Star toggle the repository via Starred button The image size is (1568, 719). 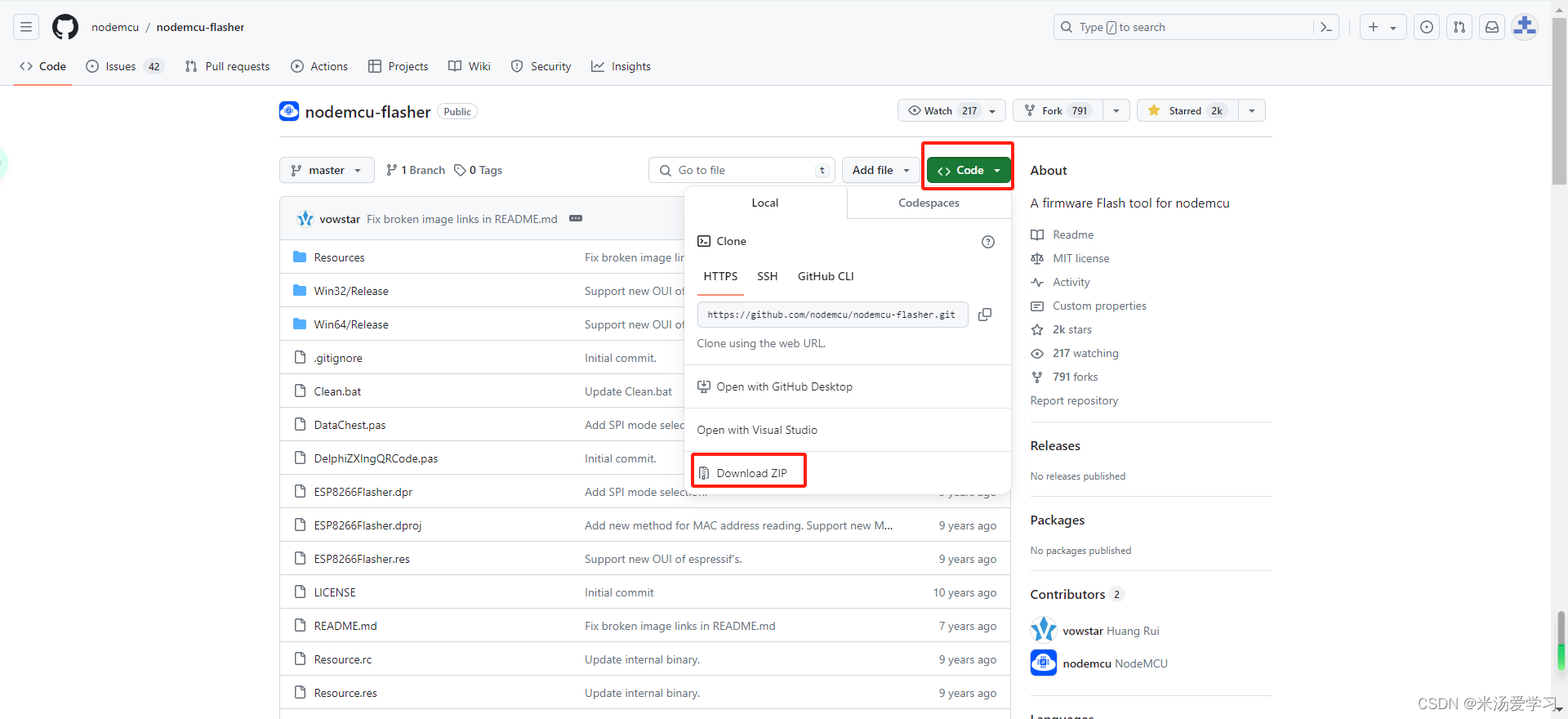pos(1187,110)
